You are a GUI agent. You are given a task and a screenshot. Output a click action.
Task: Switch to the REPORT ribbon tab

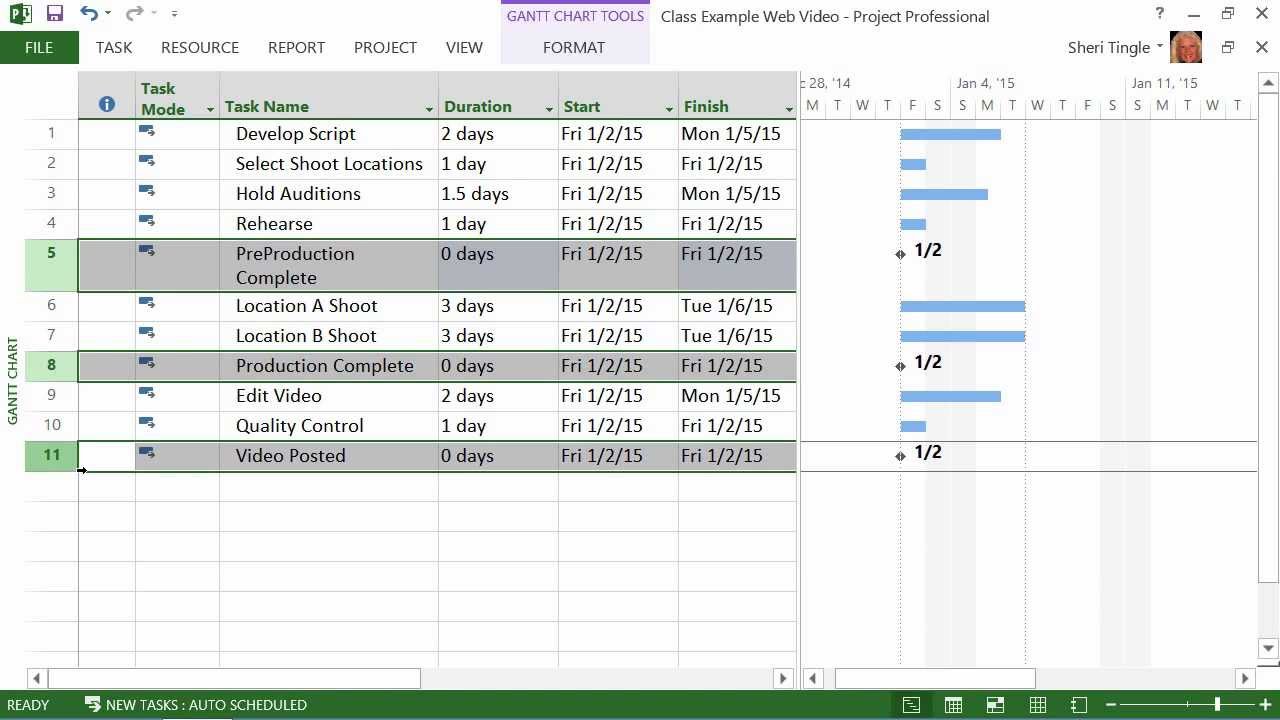click(296, 47)
